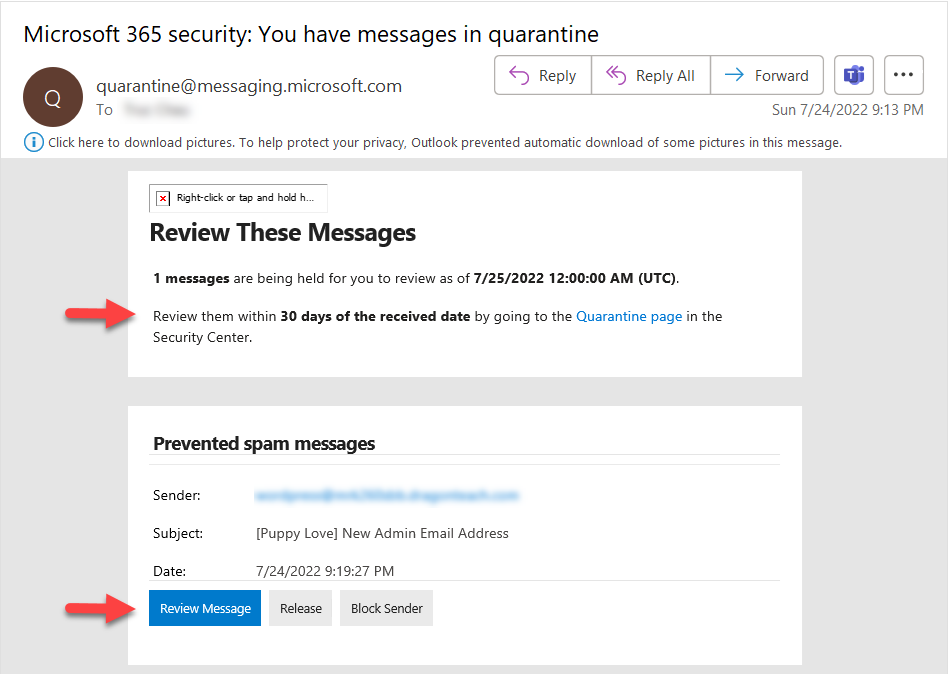Forward this email message

pos(767,76)
